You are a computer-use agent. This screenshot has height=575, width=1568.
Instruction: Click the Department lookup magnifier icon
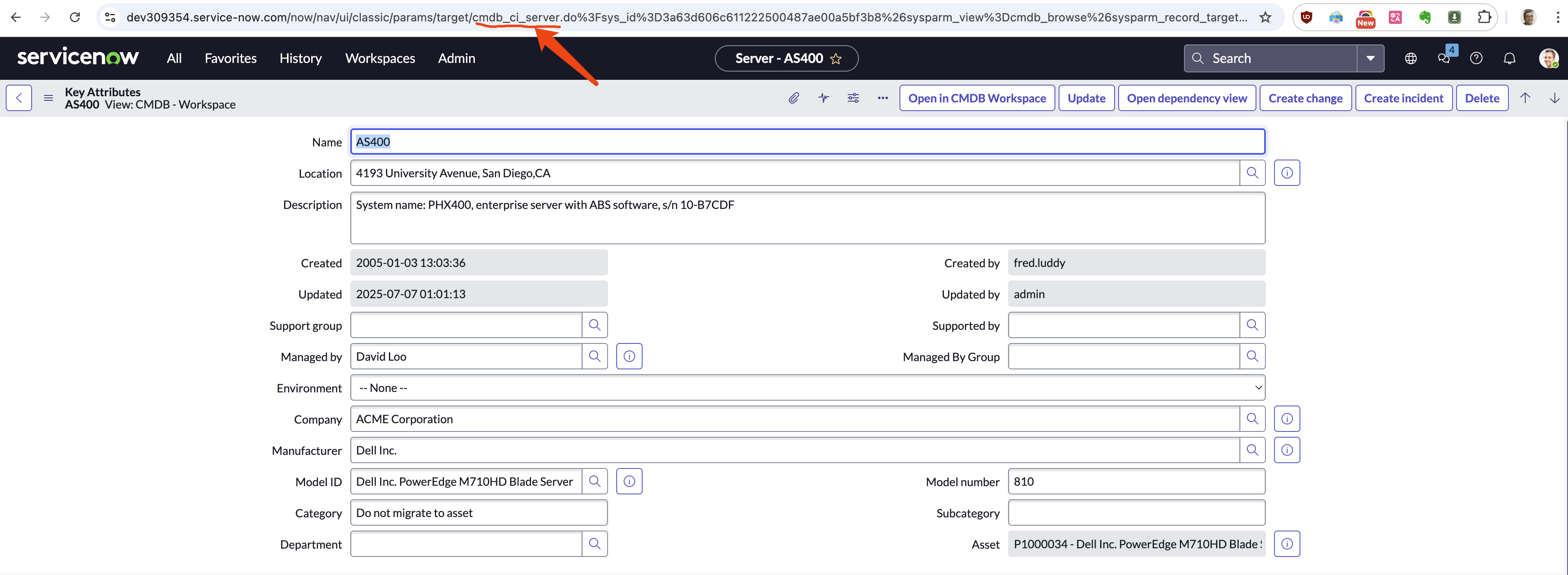[594, 544]
